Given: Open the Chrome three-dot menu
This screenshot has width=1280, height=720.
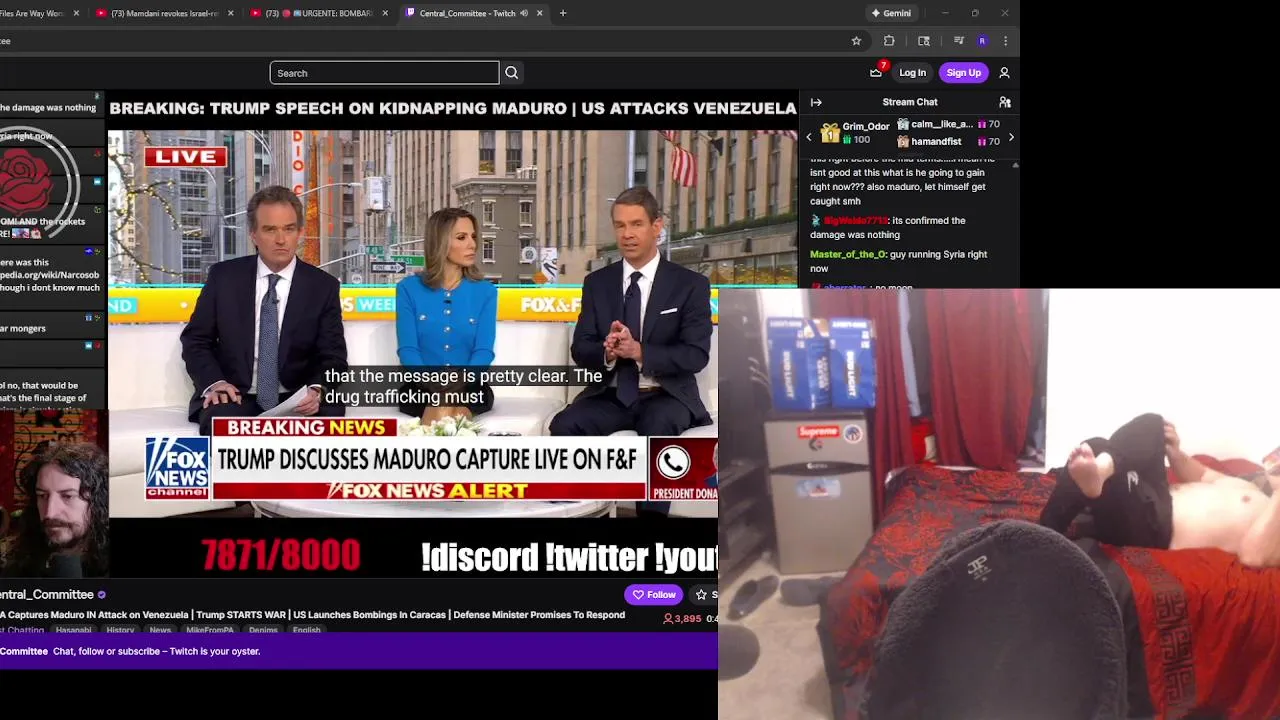Looking at the screenshot, I should tap(1005, 41).
